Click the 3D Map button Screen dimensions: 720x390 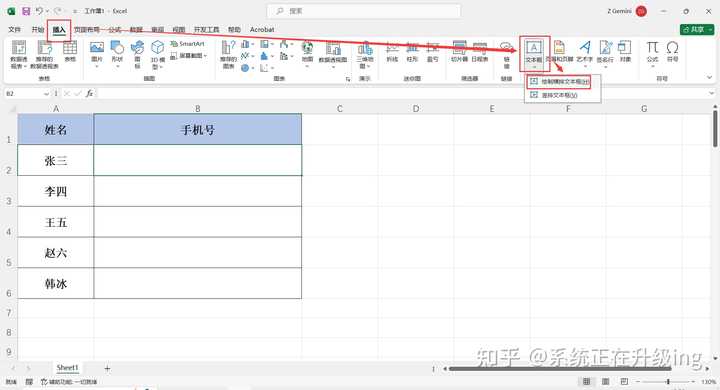[365, 54]
